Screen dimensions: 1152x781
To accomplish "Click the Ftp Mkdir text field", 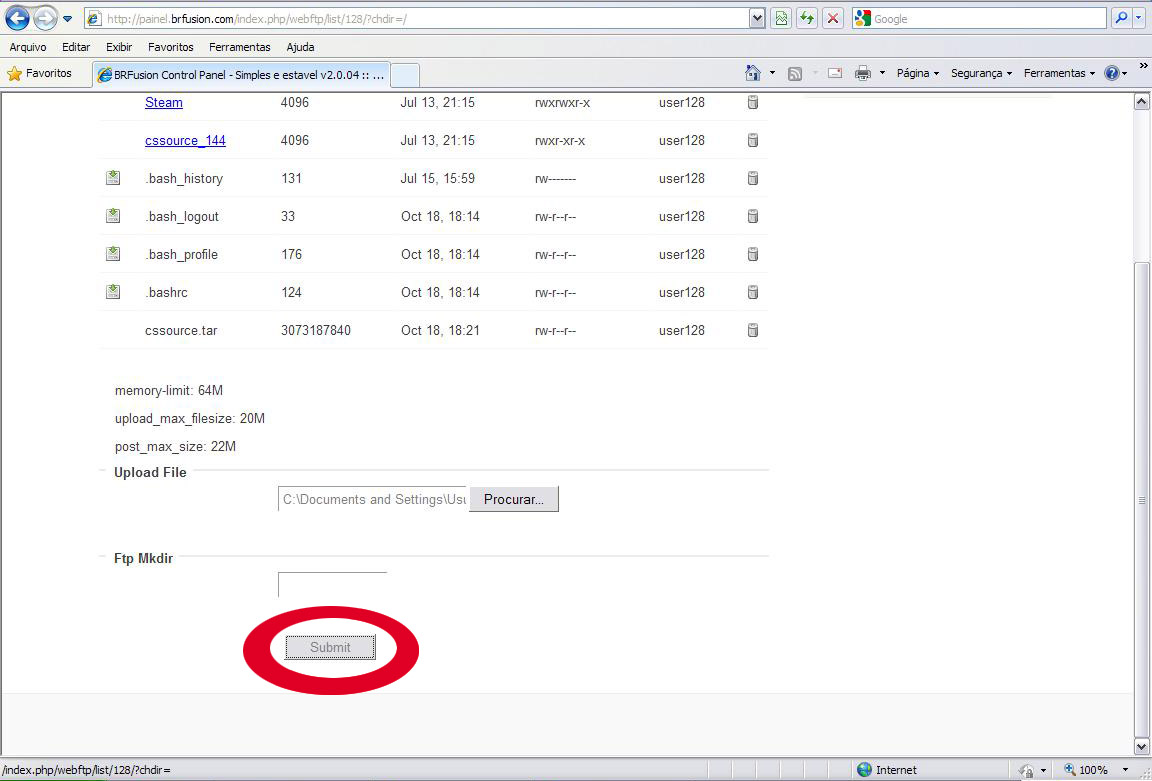I will 332,585.
